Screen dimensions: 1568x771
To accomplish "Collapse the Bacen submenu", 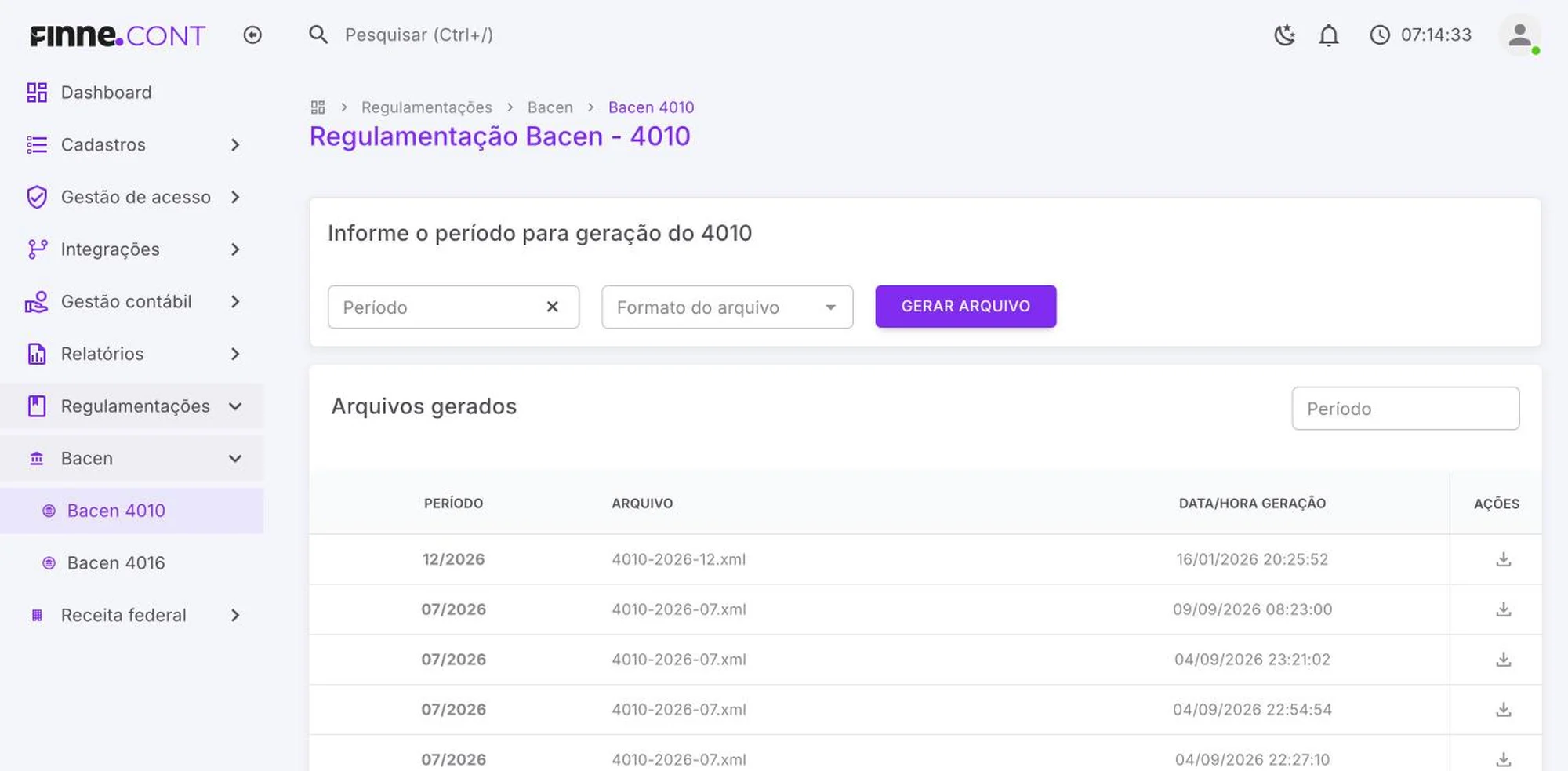I will click(x=132, y=459).
